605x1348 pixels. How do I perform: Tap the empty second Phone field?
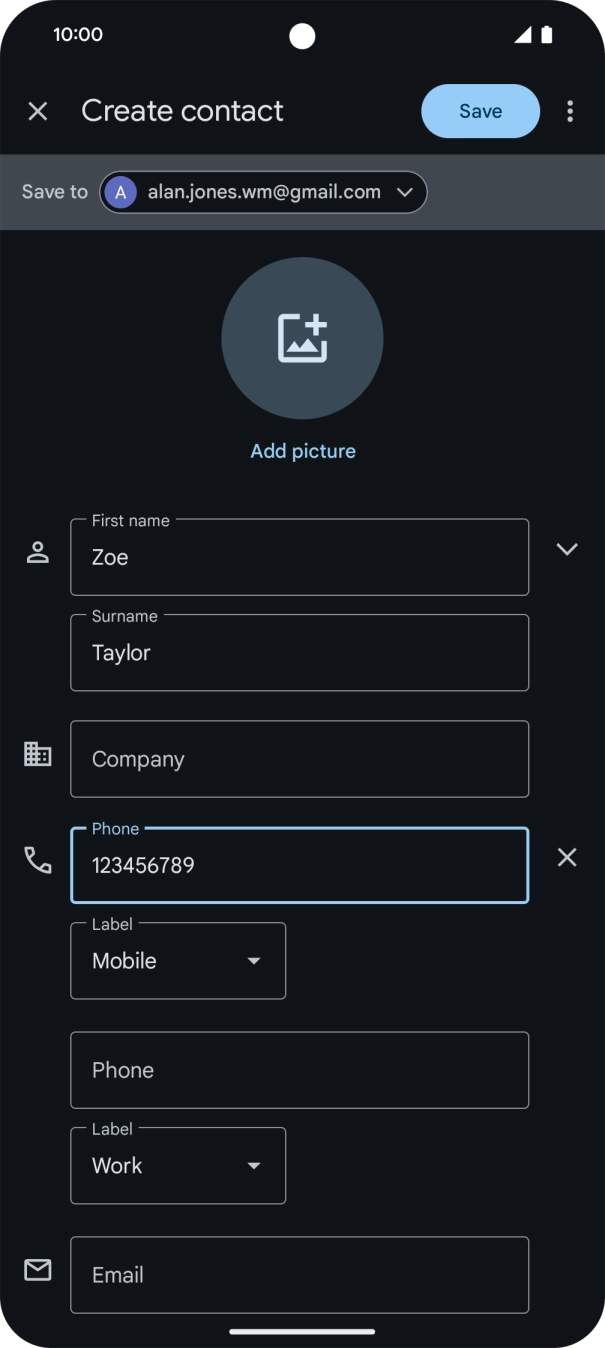click(x=299, y=1070)
